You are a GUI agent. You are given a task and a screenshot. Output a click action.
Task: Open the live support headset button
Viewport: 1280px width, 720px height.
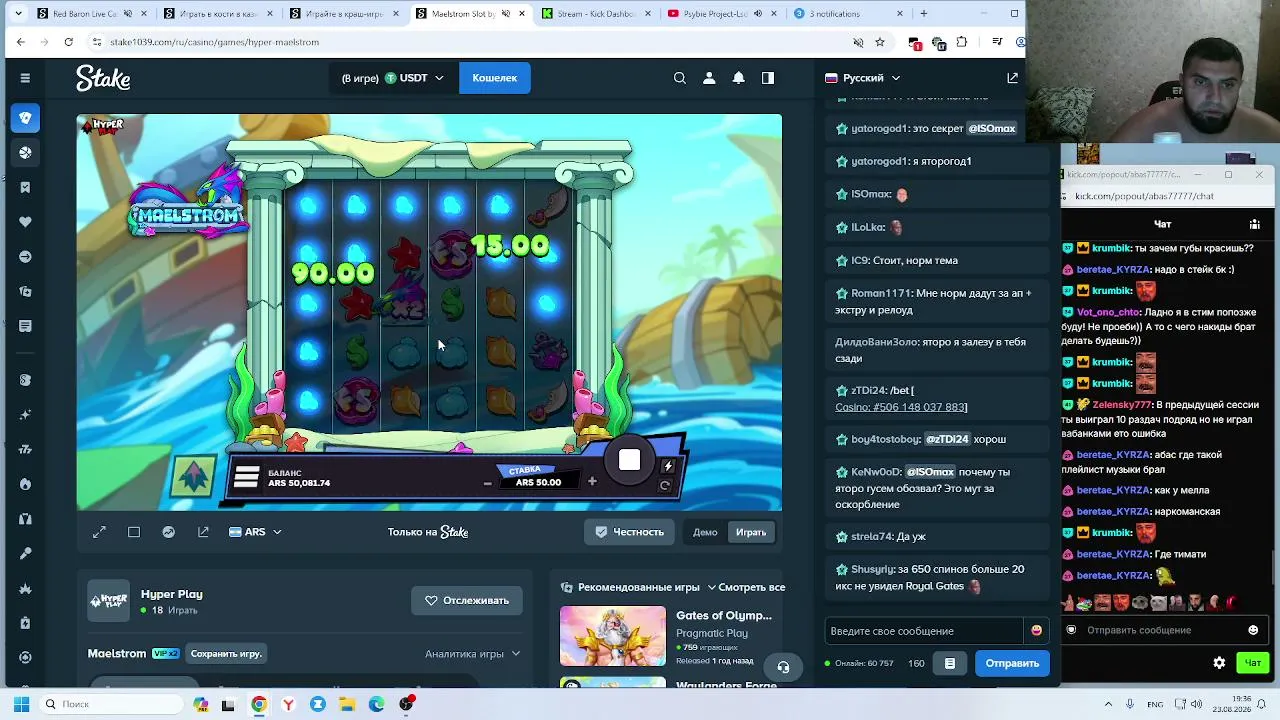point(783,667)
